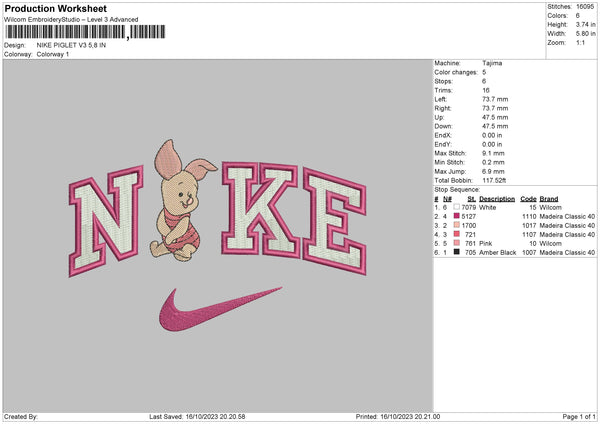Click the 'Brand' column header
Viewport: 600px width, 424px height.
coord(549,199)
